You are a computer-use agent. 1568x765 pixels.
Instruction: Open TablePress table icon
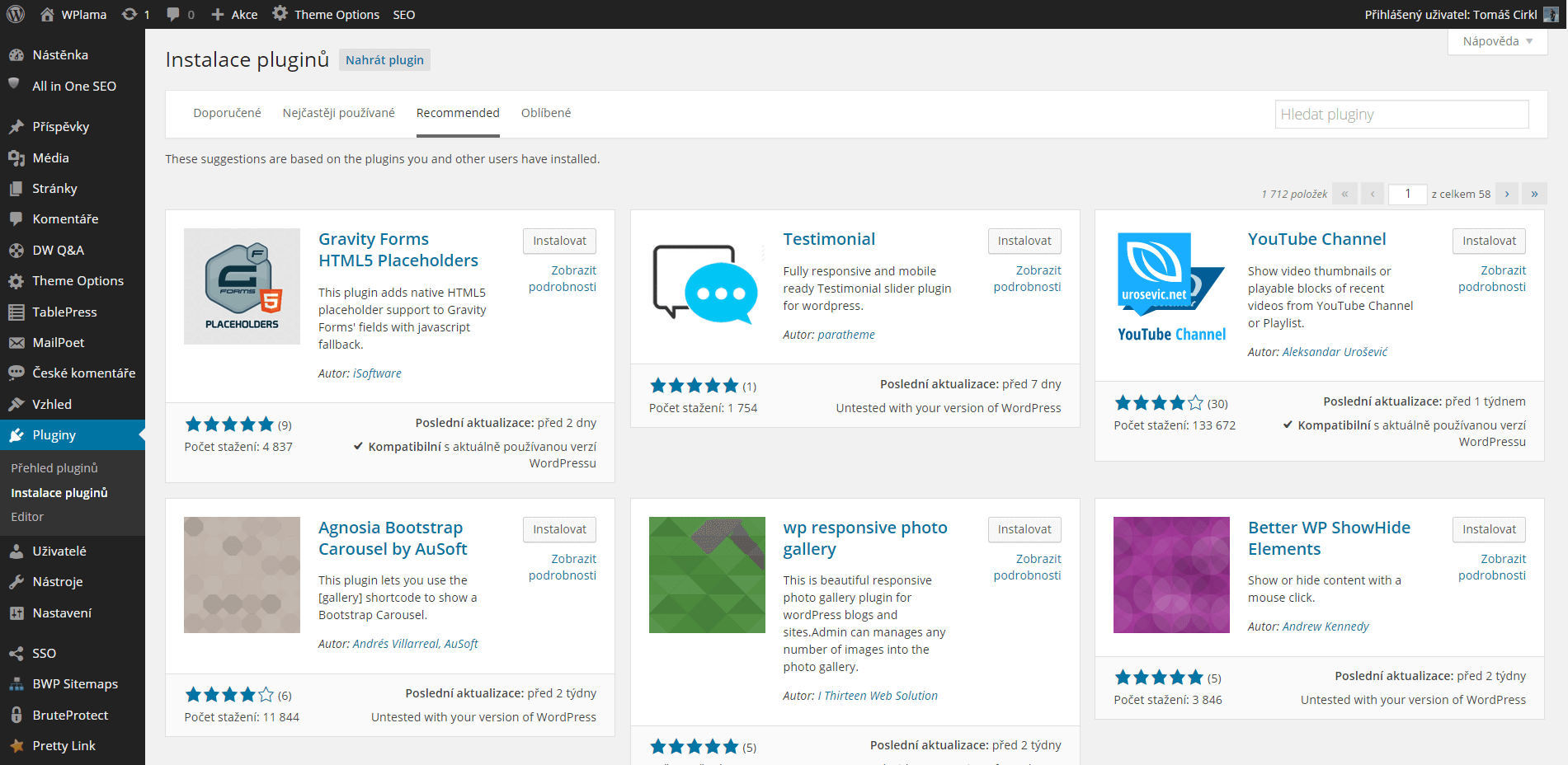(16, 312)
